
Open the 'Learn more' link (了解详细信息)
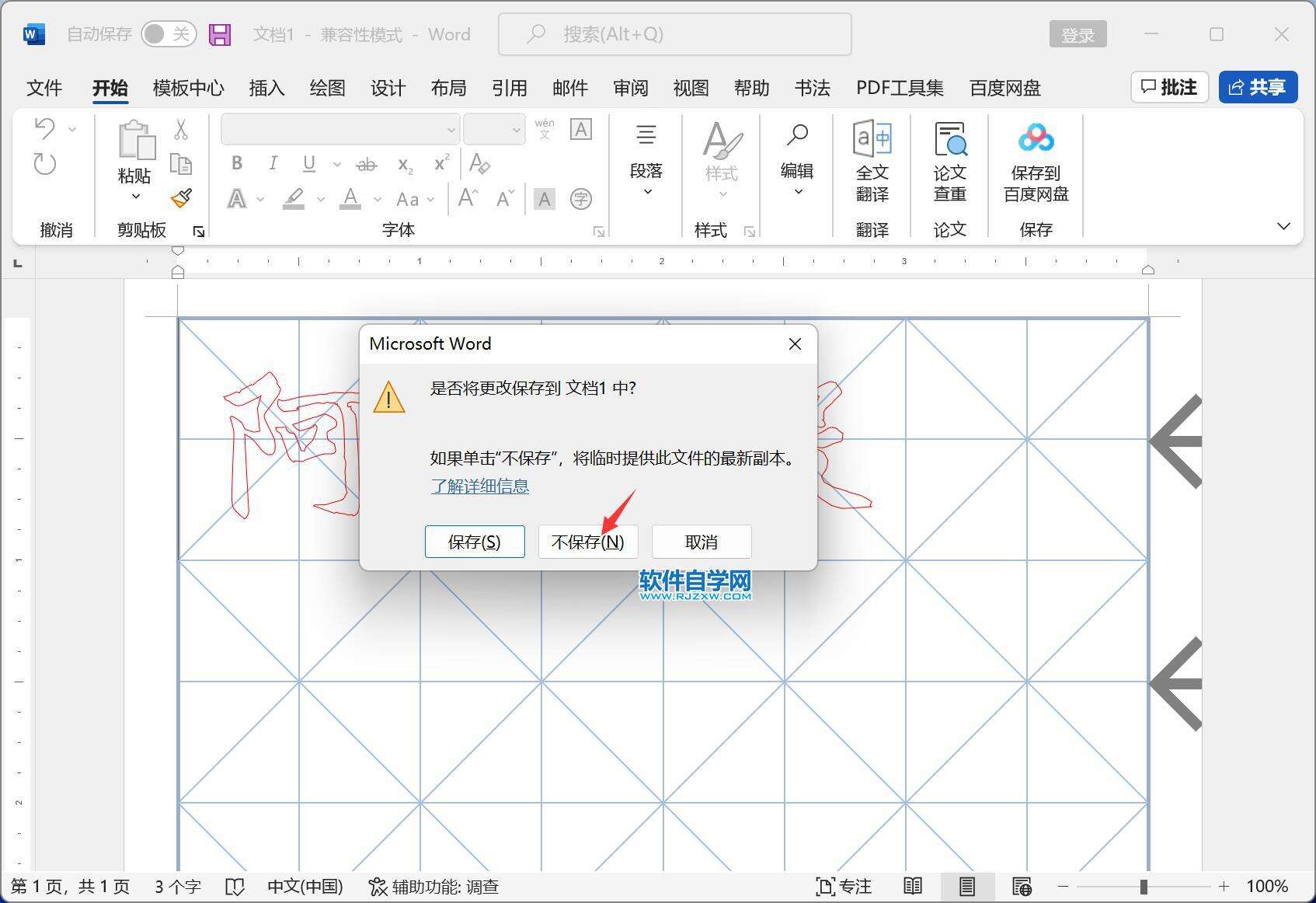[480, 486]
